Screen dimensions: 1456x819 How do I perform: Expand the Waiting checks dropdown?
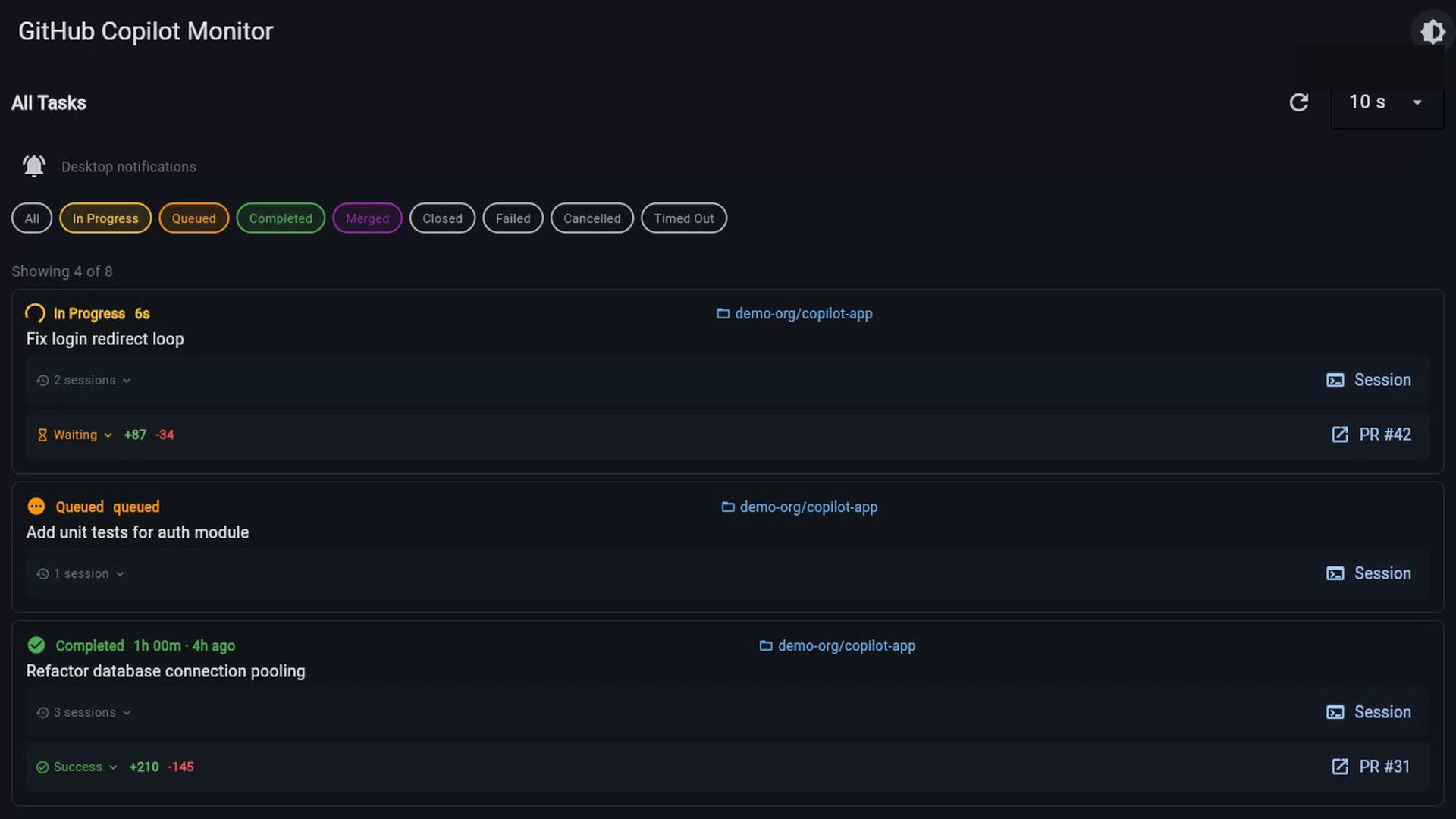tap(74, 435)
